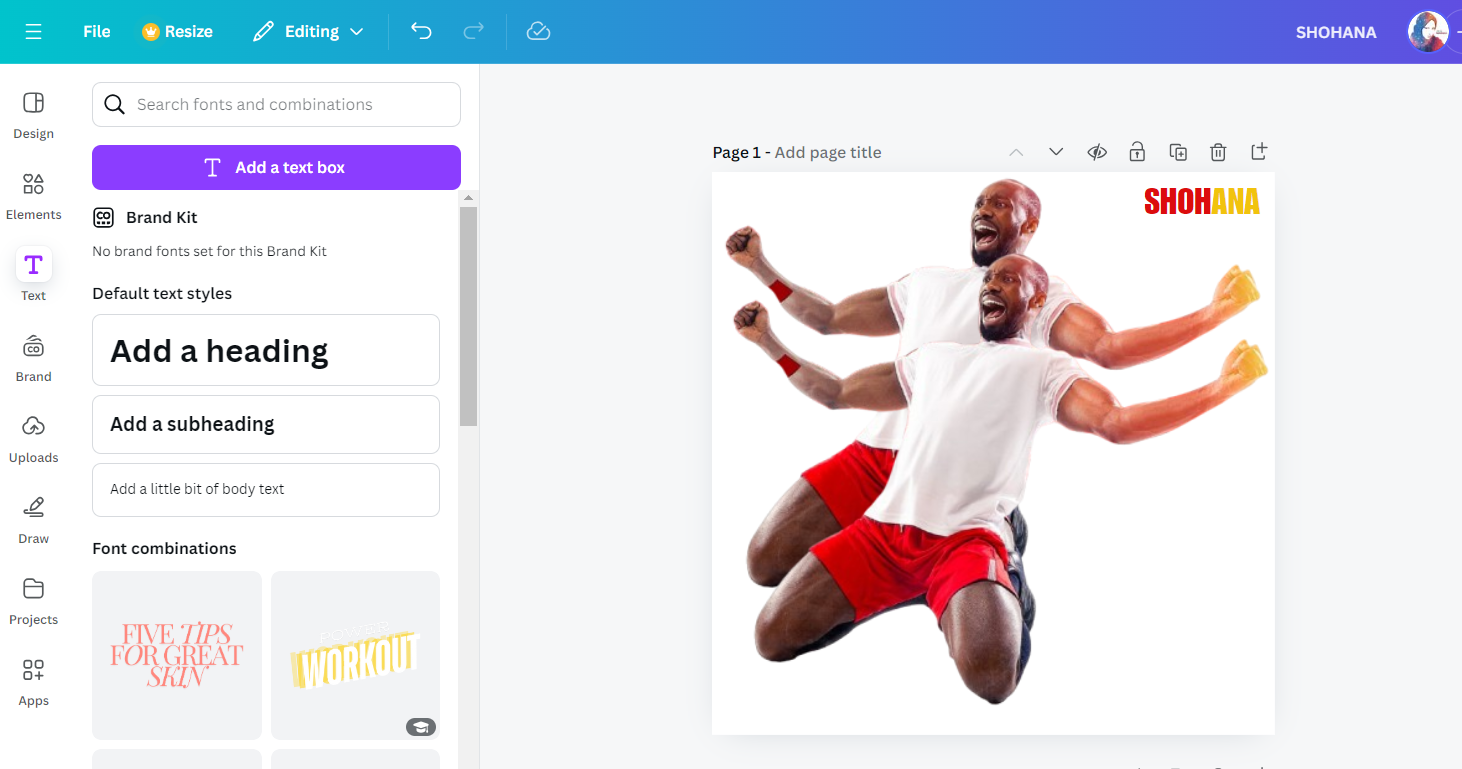Toggle hide page eye icon
1462x769 pixels.
click(x=1097, y=152)
